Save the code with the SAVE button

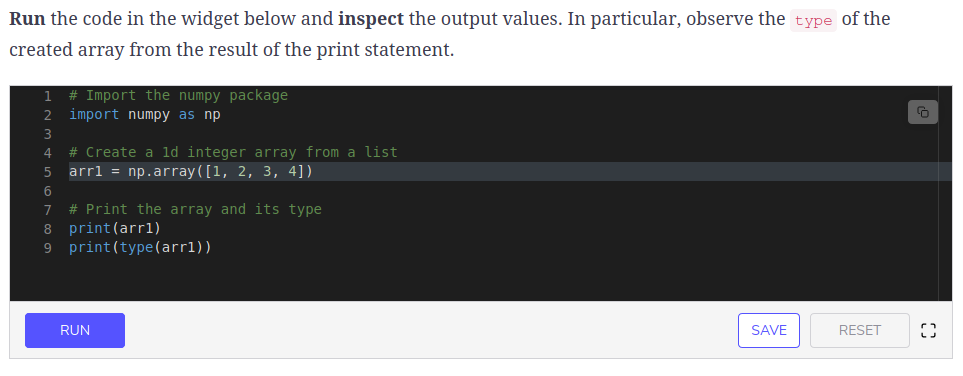coord(769,331)
